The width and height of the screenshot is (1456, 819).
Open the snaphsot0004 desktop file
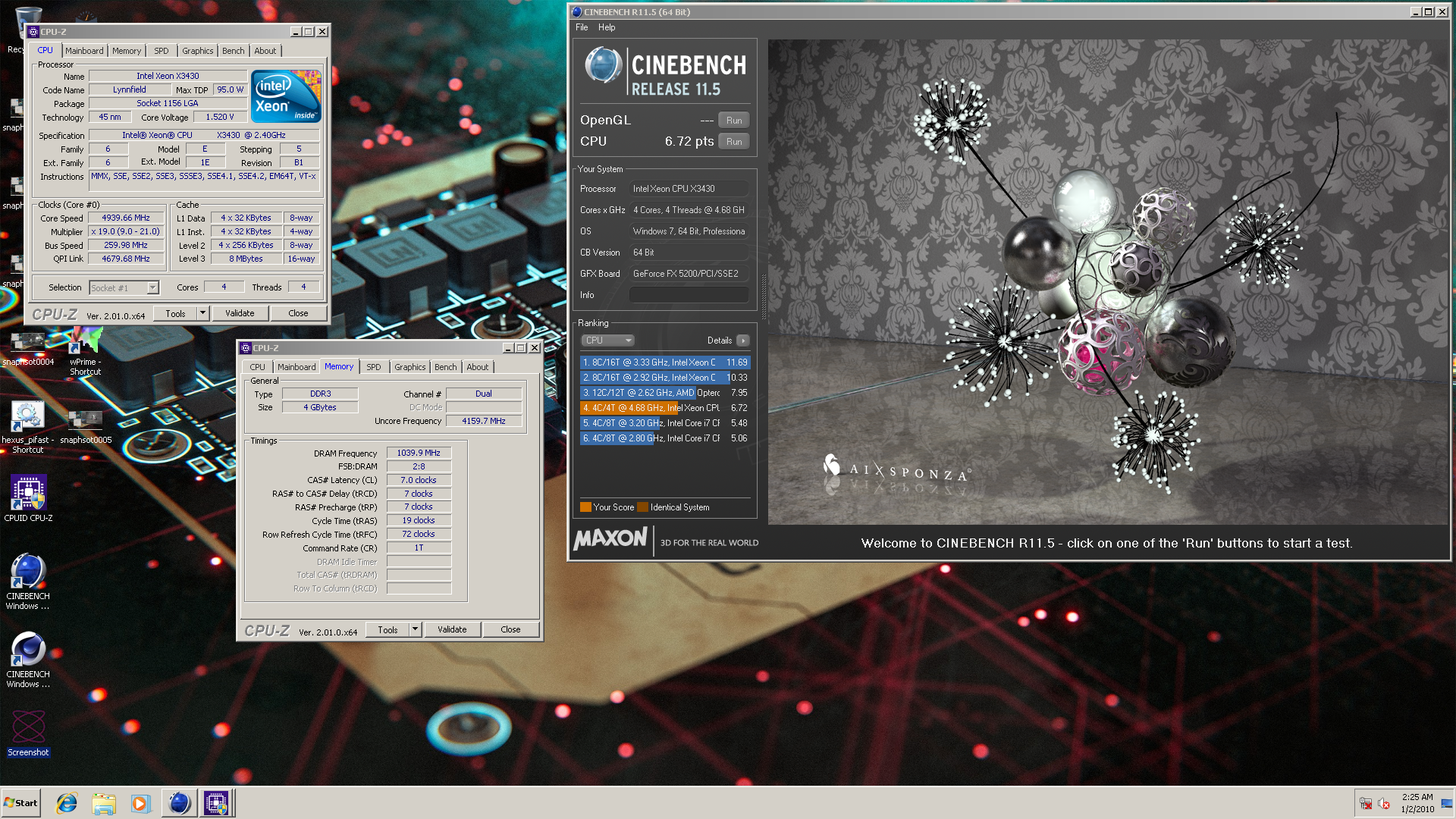click(27, 349)
